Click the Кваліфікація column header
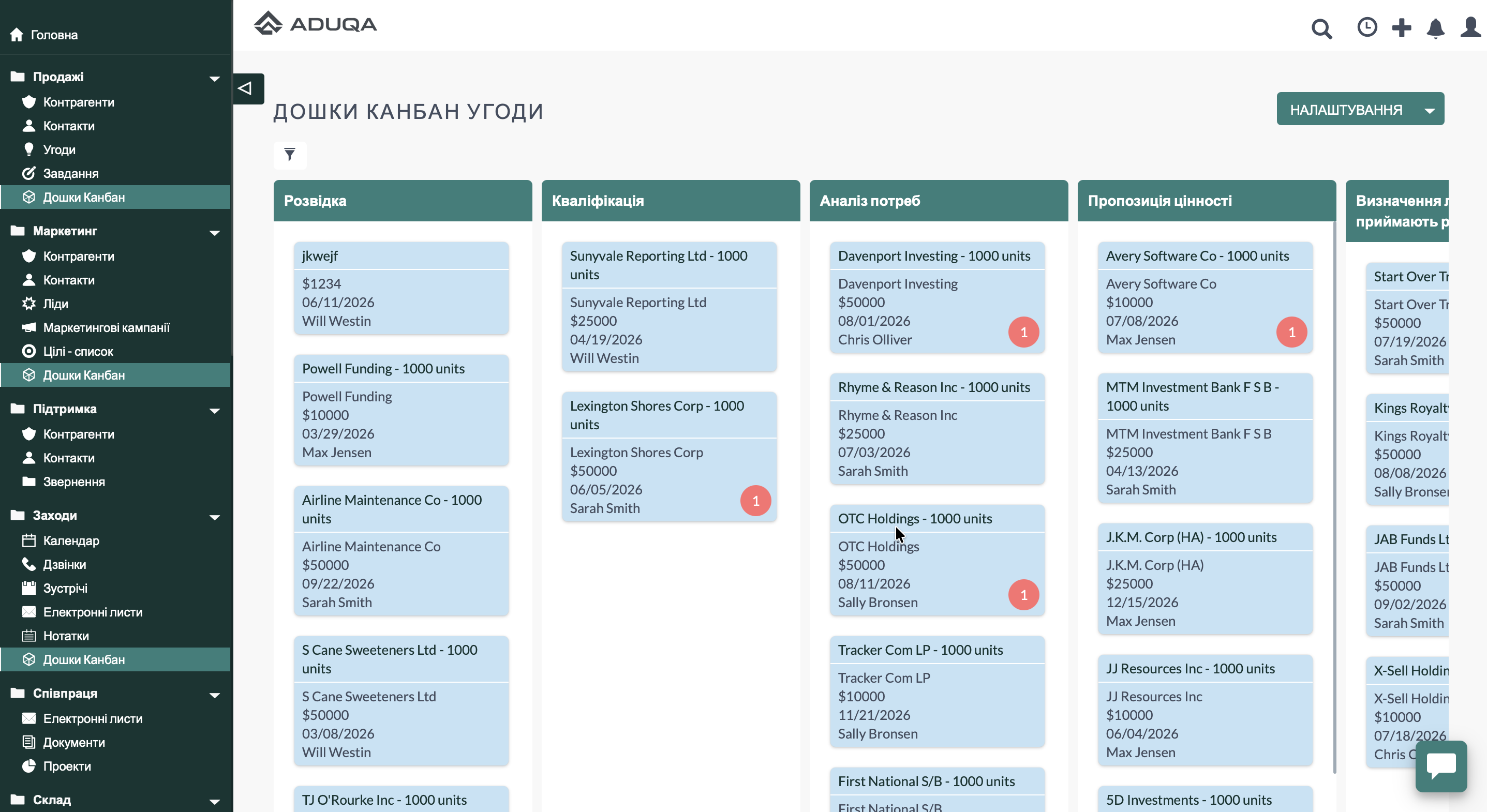This screenshot has height=812, width=1487. point(671,200)
